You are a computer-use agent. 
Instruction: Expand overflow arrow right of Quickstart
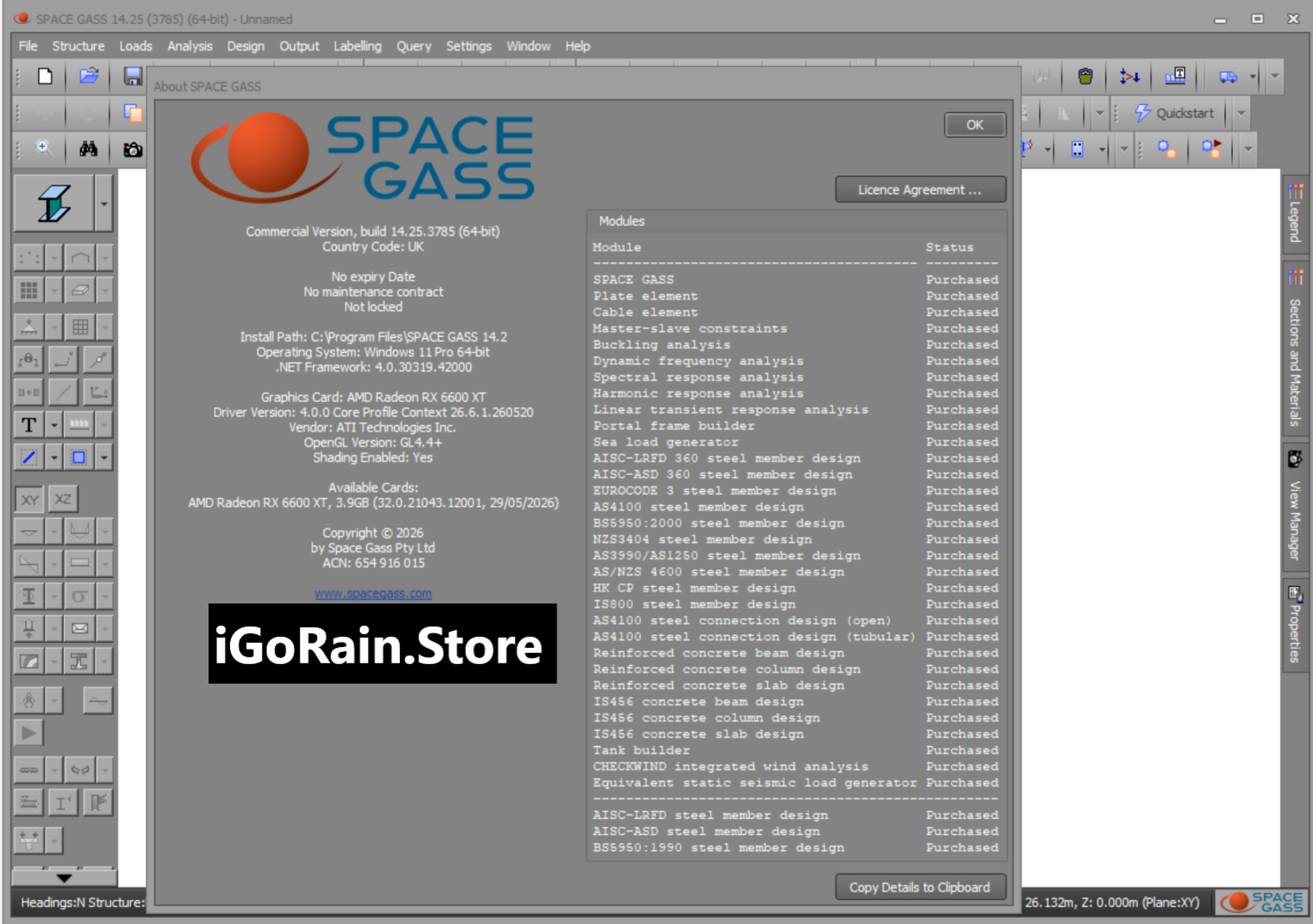coord(1241,113)
